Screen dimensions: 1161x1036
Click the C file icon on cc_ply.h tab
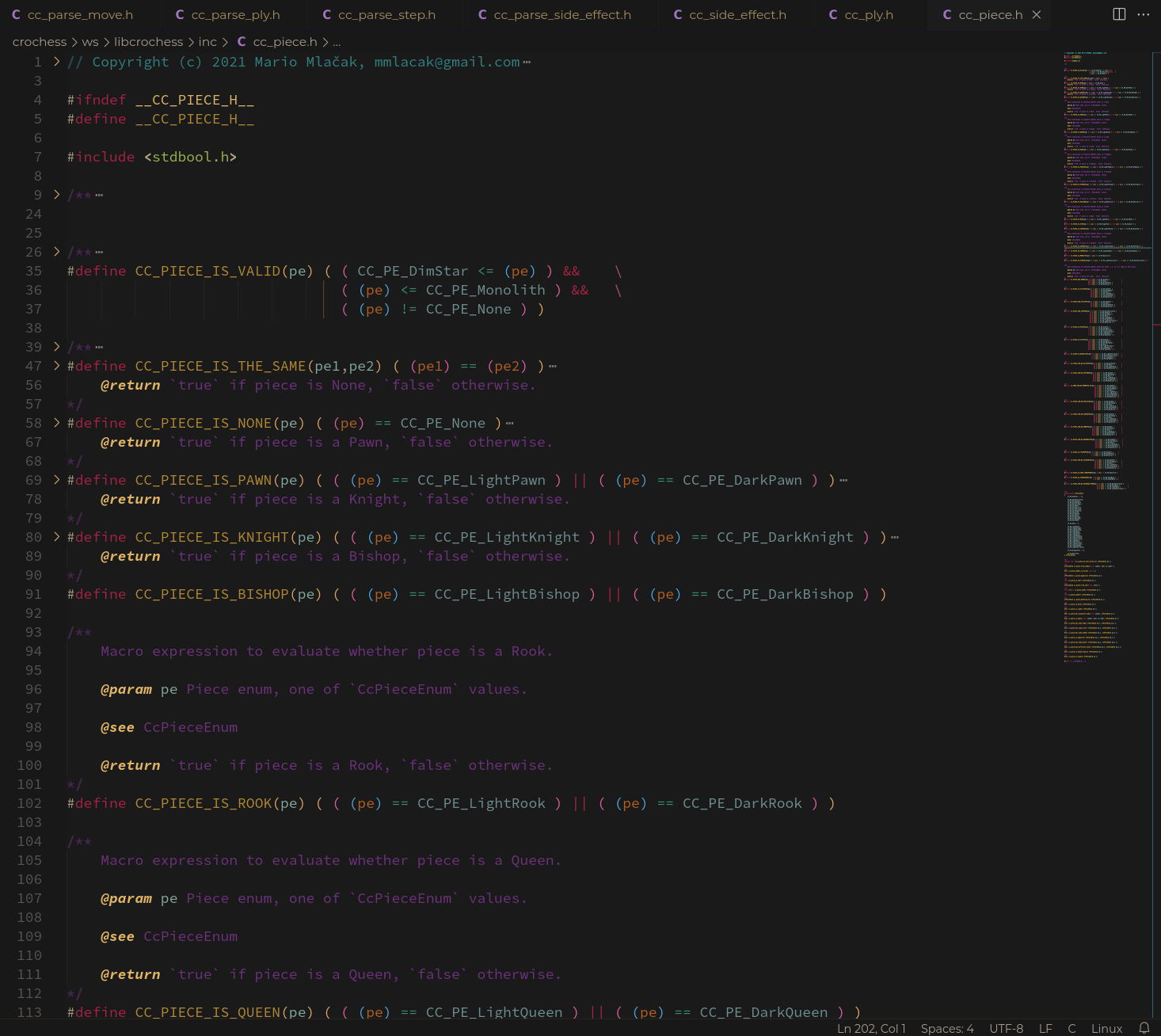pyautogui.click(x=833, y=15)
